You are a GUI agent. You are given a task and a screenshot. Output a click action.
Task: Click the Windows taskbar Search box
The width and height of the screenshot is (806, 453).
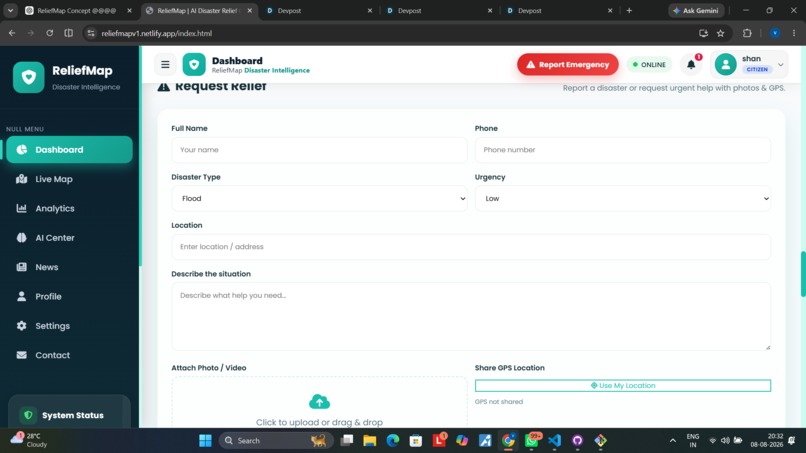click(276, 441)
